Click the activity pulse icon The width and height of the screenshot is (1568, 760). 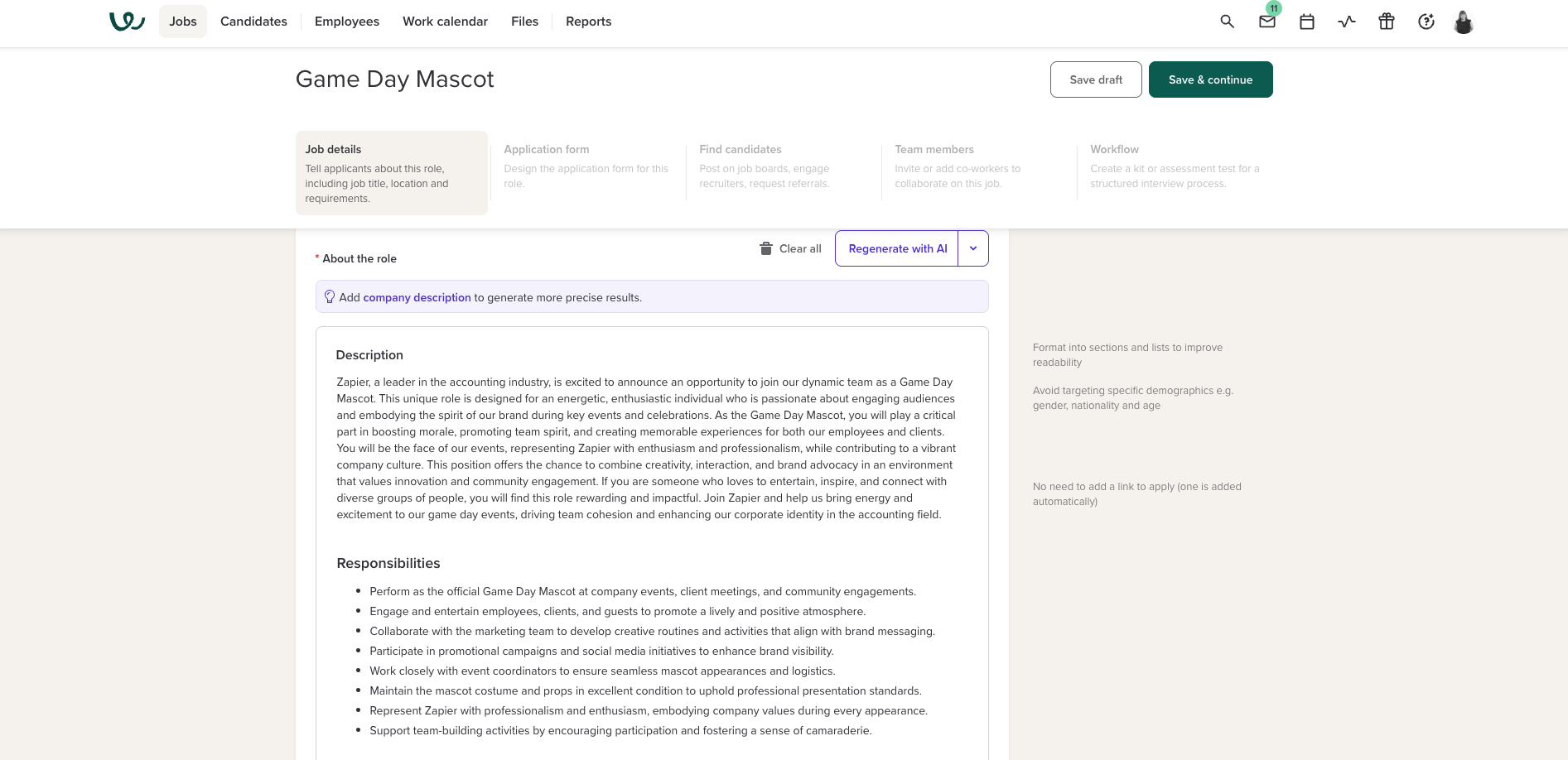[1347, 22]
